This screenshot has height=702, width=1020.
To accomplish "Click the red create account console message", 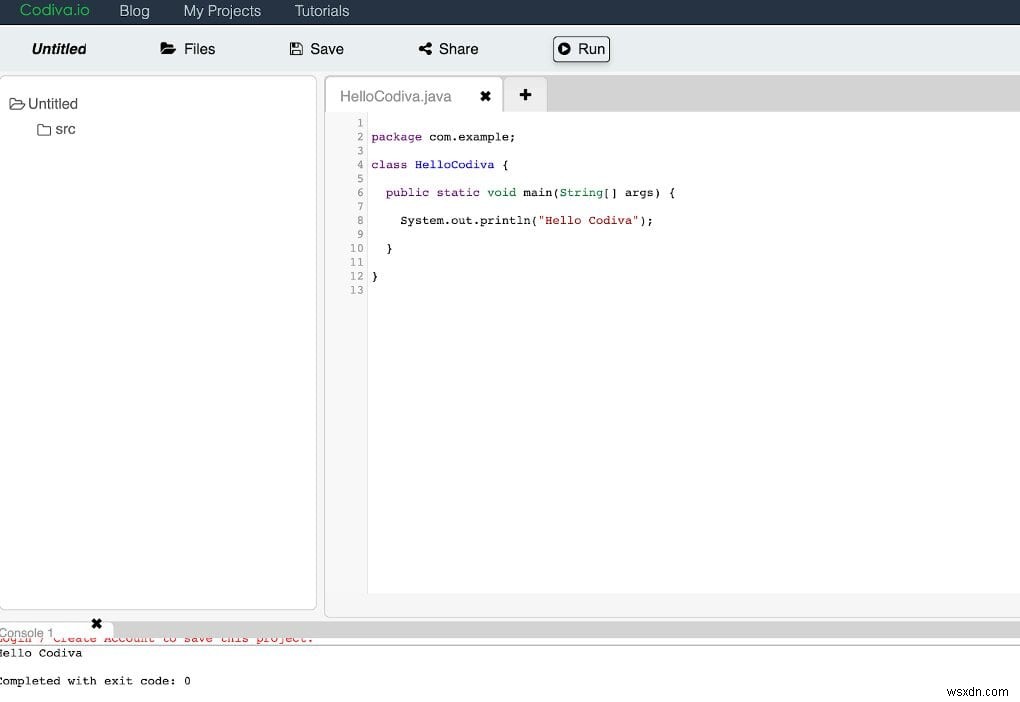I will pyautogui.click(x=156, y=639).
